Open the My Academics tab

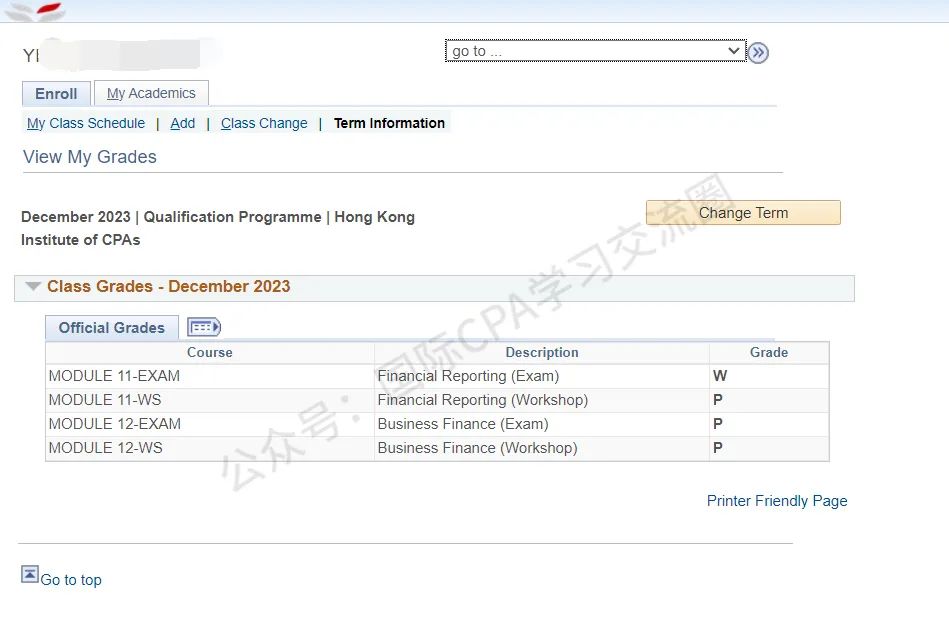point(151,93)
